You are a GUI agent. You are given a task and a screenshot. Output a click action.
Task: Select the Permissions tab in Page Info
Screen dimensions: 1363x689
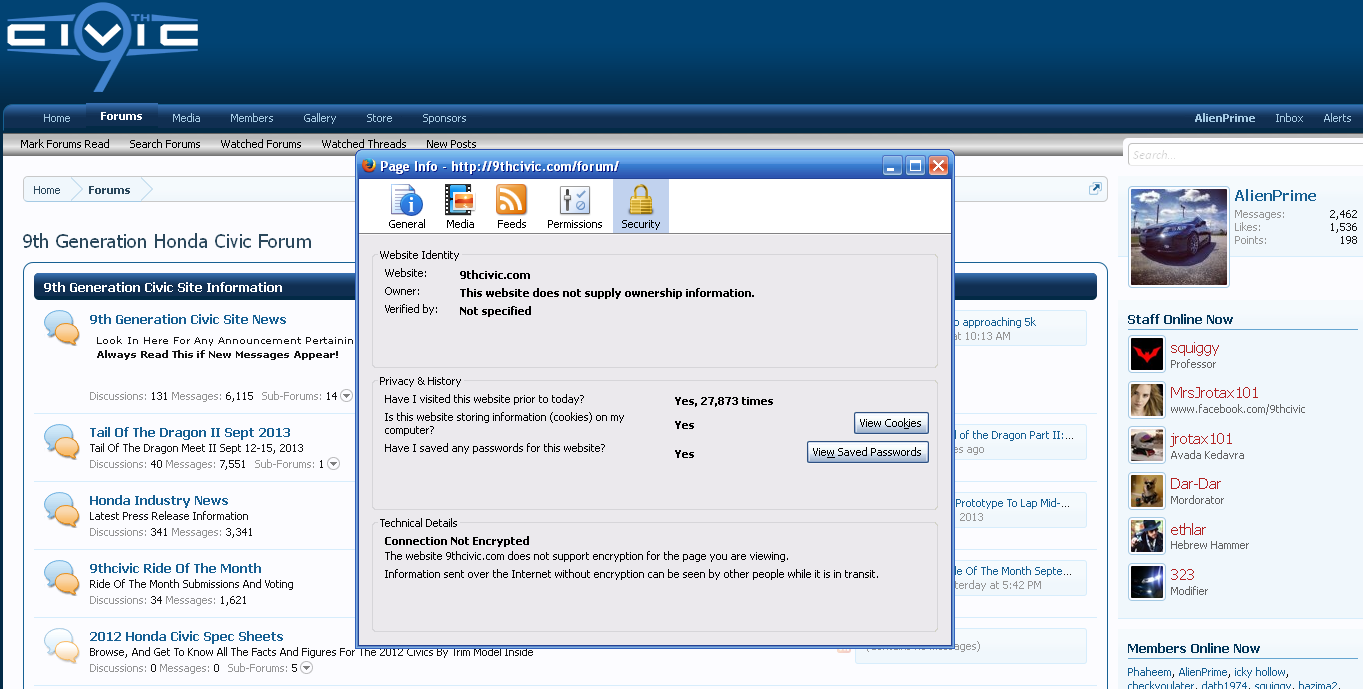click(x=574, y=207)
